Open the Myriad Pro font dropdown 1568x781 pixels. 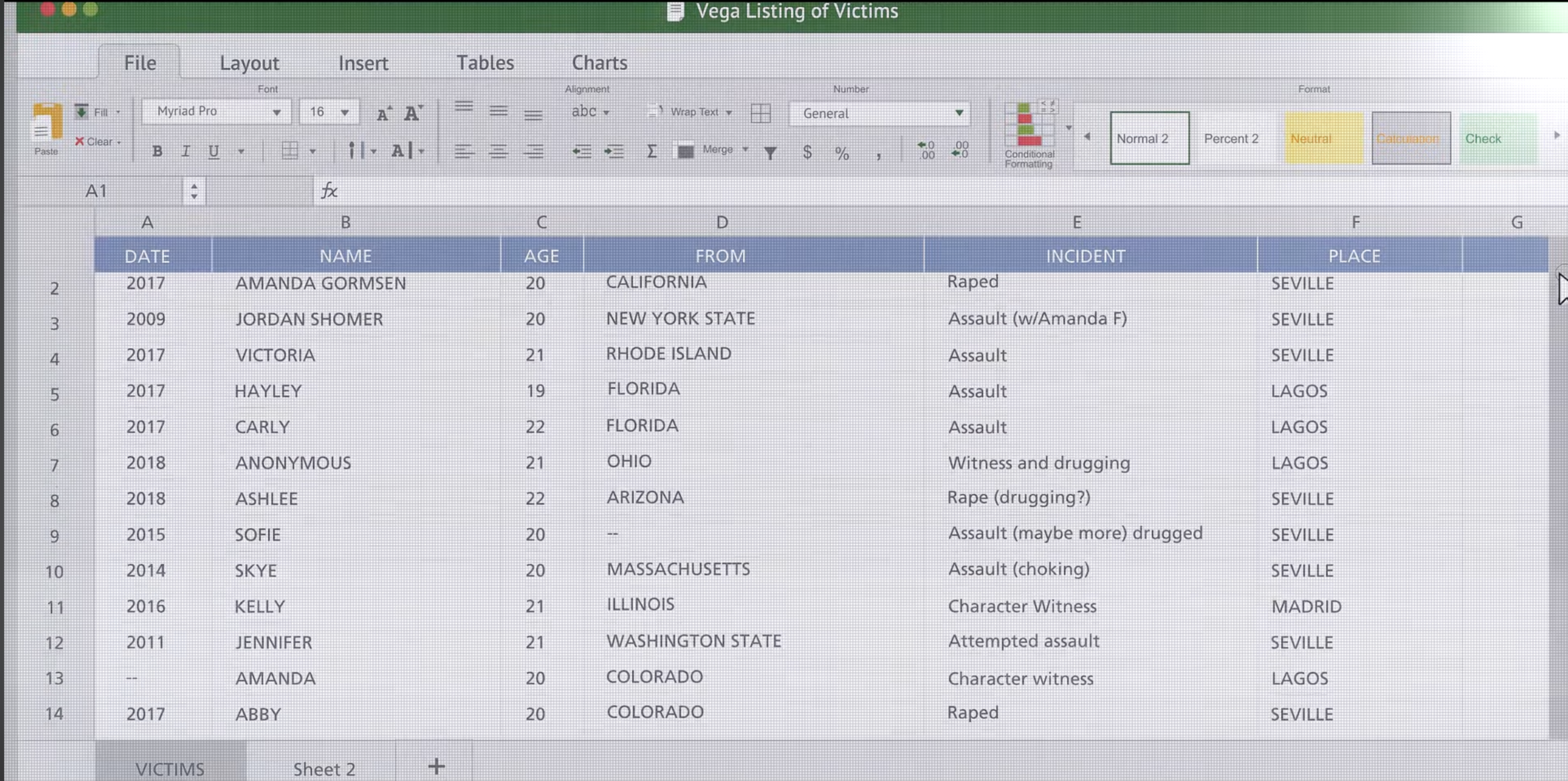276,112
